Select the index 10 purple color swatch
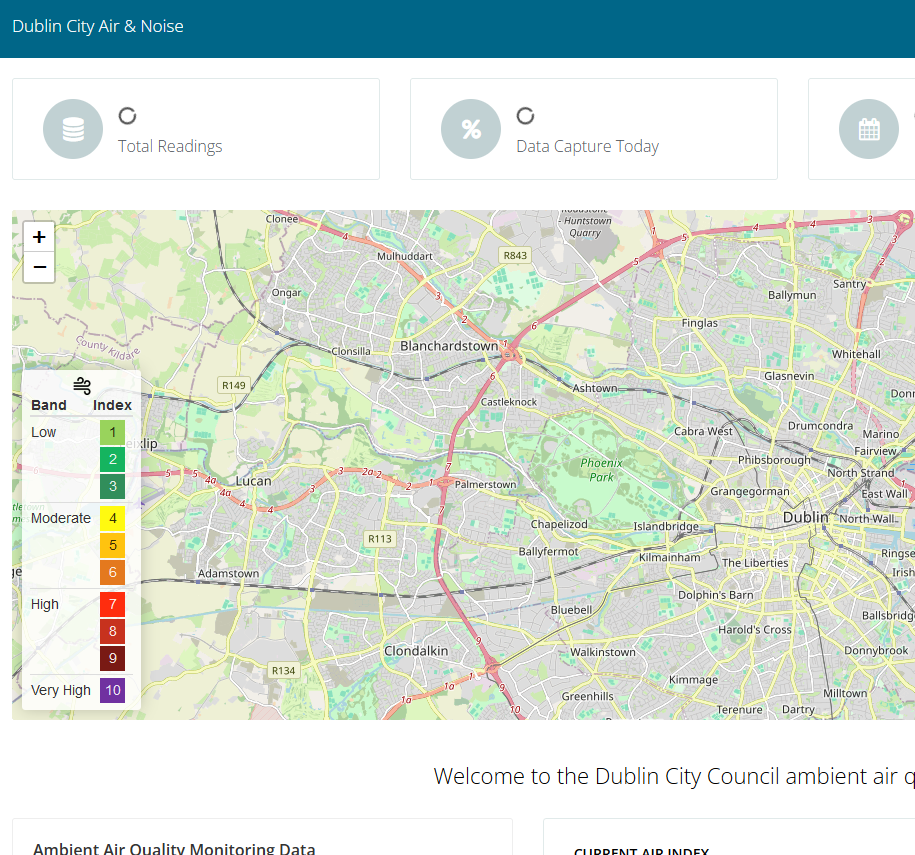 coord(111,690)
